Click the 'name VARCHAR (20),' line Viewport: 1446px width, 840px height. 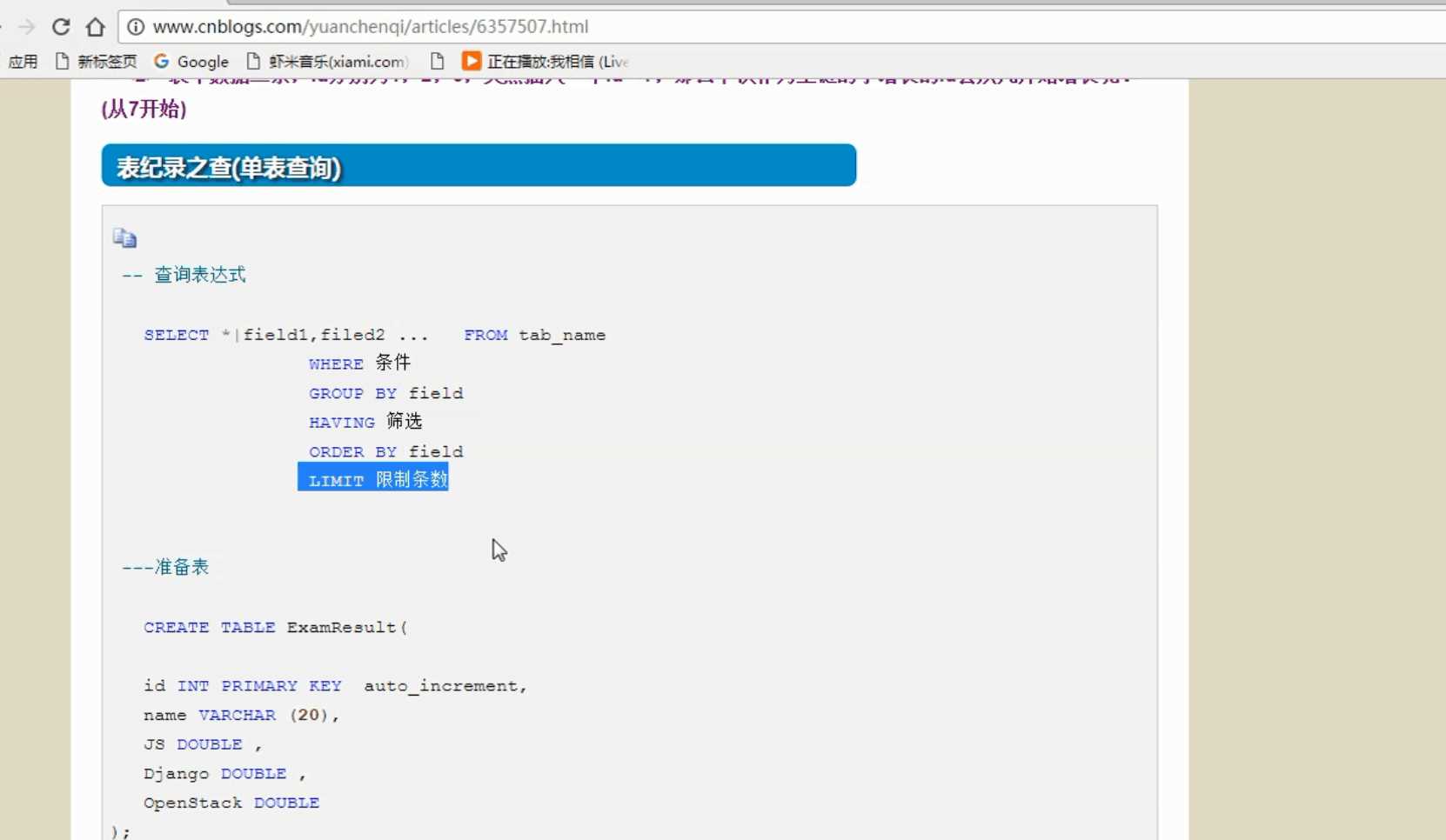[x=241, y=715]
